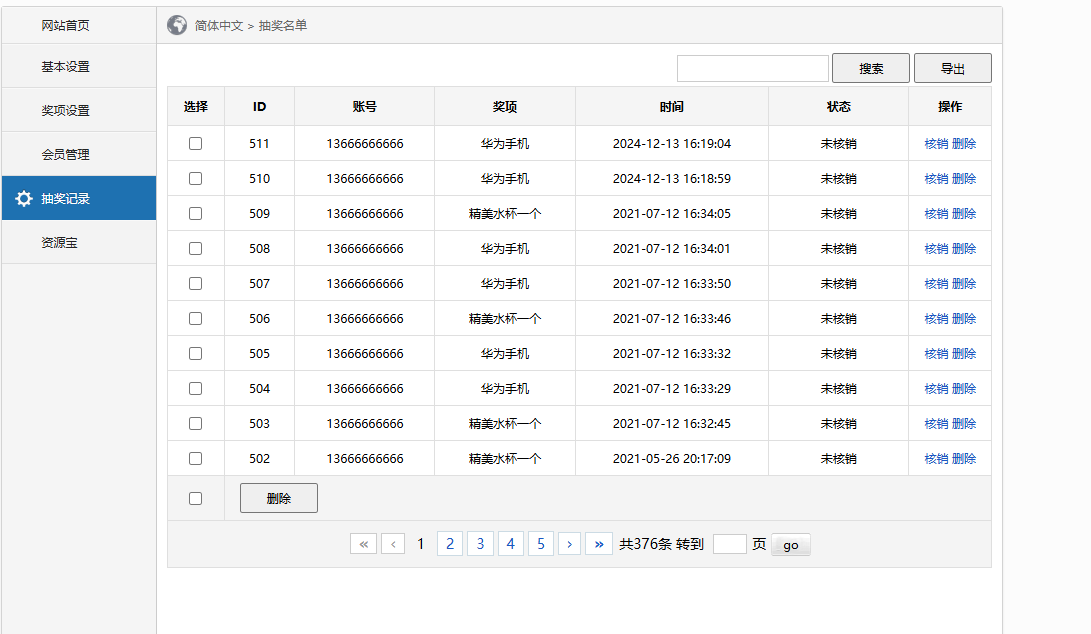
Task: Click 删除 link for record 511
Action: 964,143
